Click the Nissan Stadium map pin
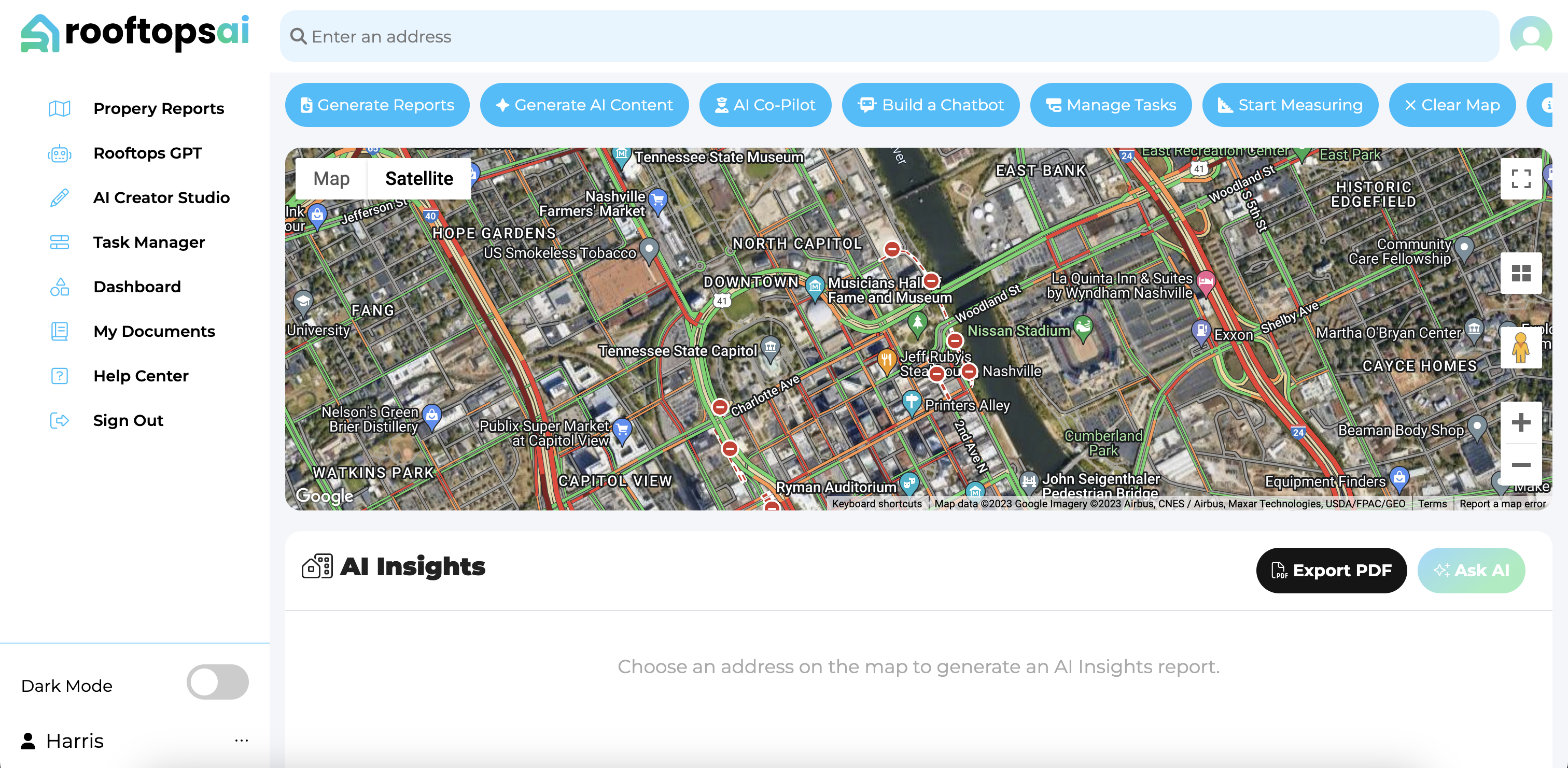The height and width of the screenshot is (768, 1568). (x=1083, y=328)
